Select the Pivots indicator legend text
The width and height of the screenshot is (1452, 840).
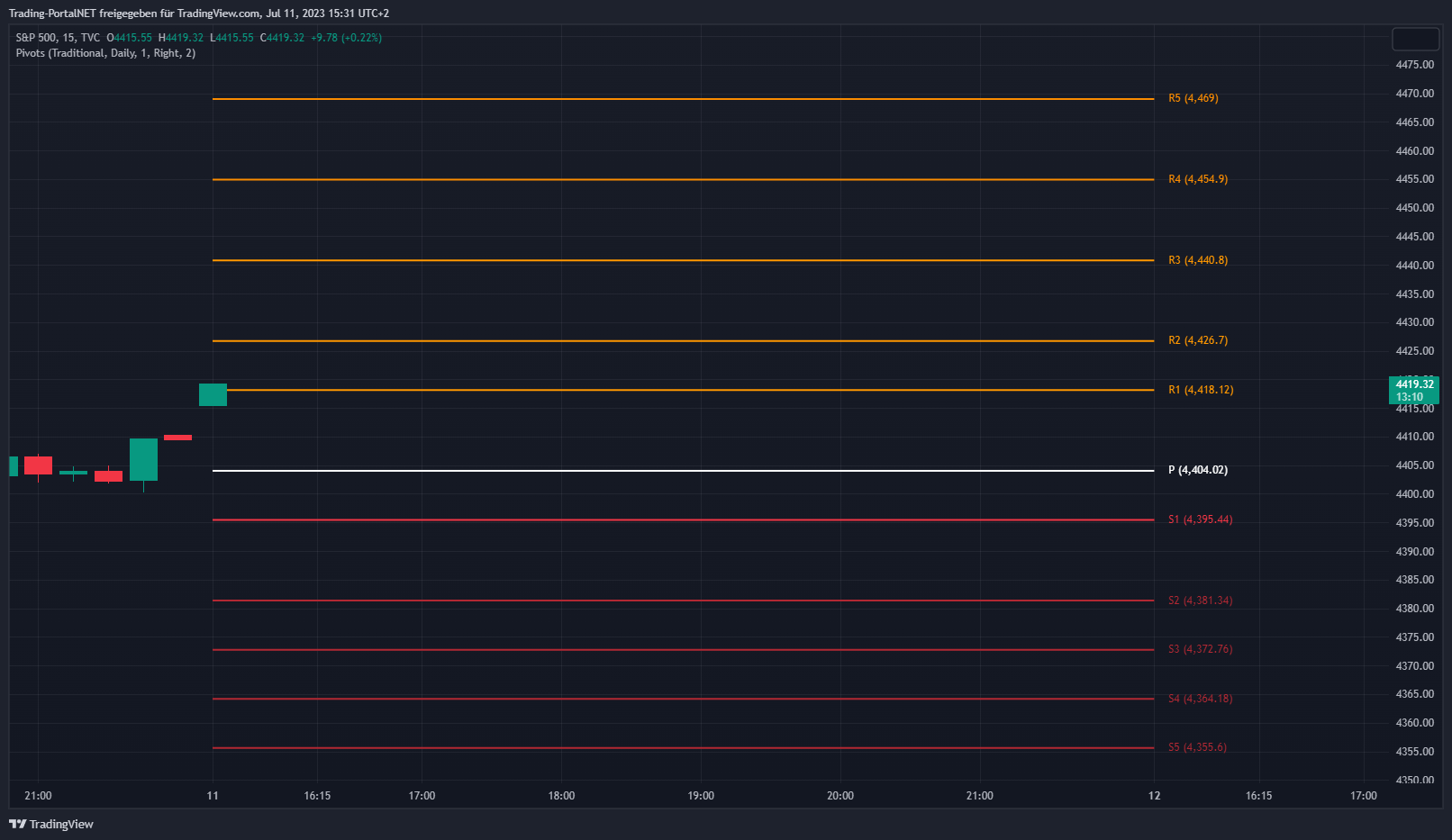(x=105, y=53)
